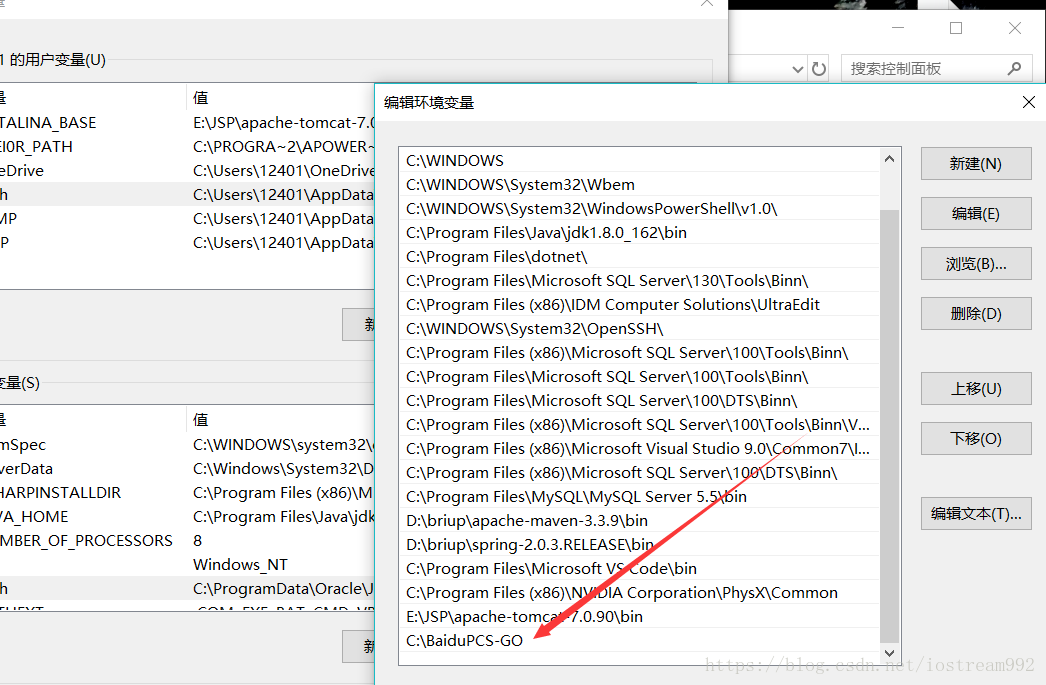This screenshot has width=1046, height=685.
Task: Select the C:\Program Files\dotnet\ entry
Action: [x=640, y=257]
